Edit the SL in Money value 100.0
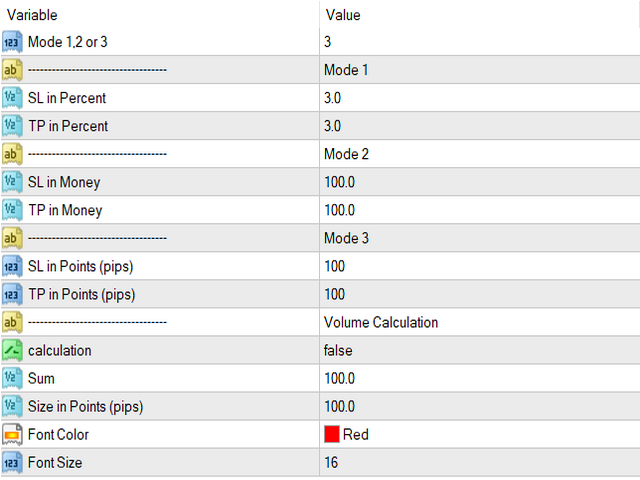Screen dimensions: 640x480 pyautogui.click(x=480, y=182)
